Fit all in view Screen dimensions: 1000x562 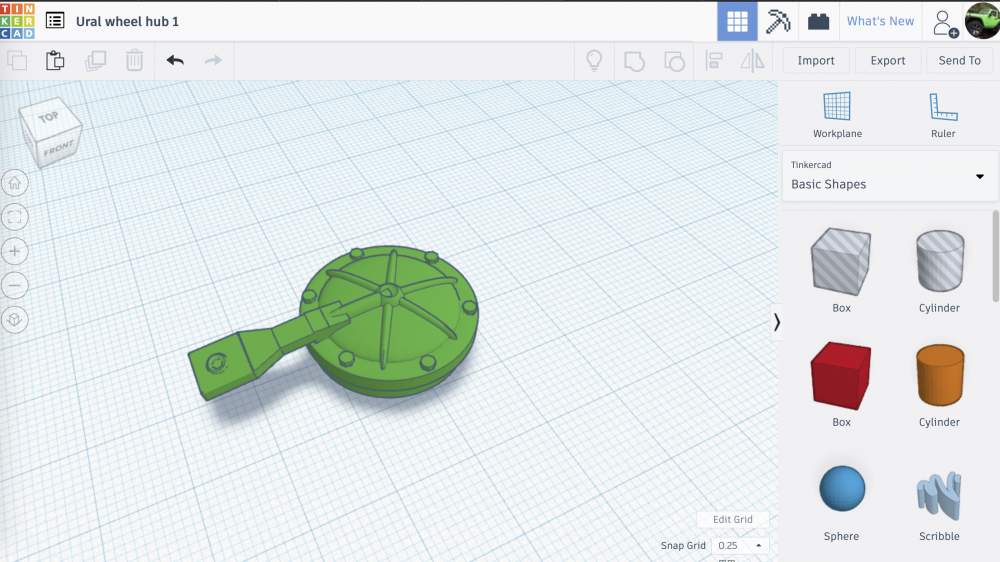tap(15, 217)
